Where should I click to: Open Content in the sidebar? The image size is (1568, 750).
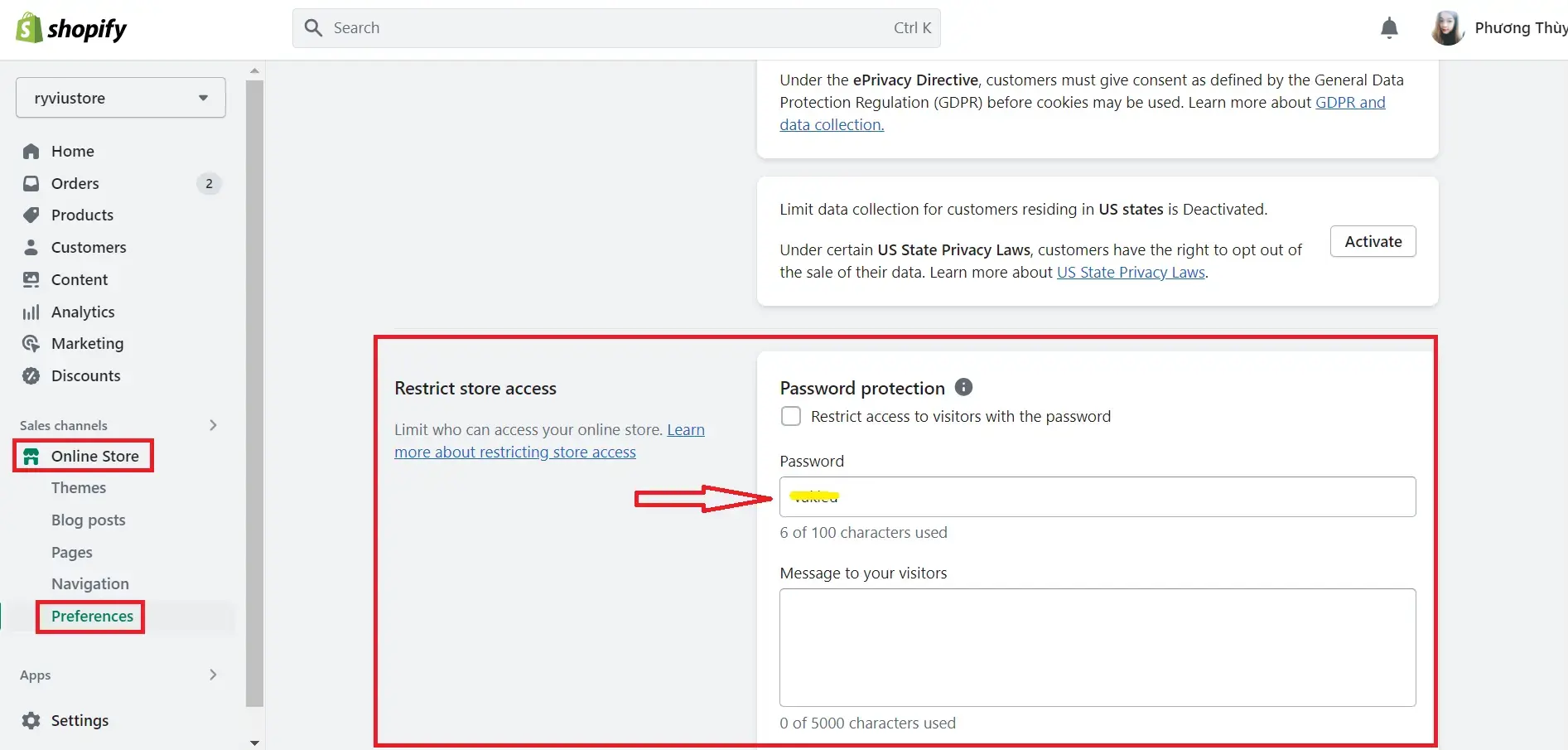(80, 280)
